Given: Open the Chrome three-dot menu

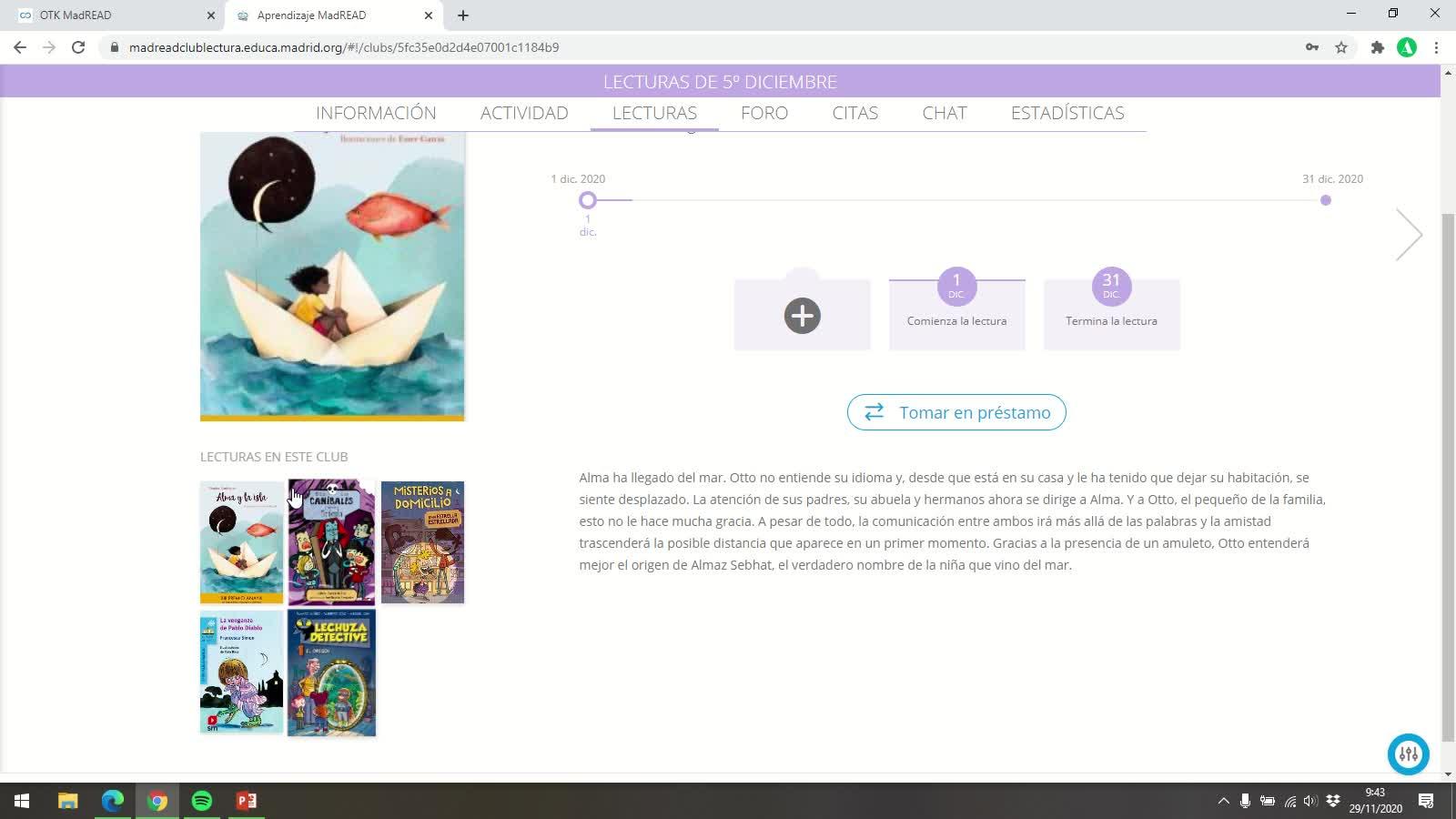Looking at the screenshot, I should click(1436, 47).
